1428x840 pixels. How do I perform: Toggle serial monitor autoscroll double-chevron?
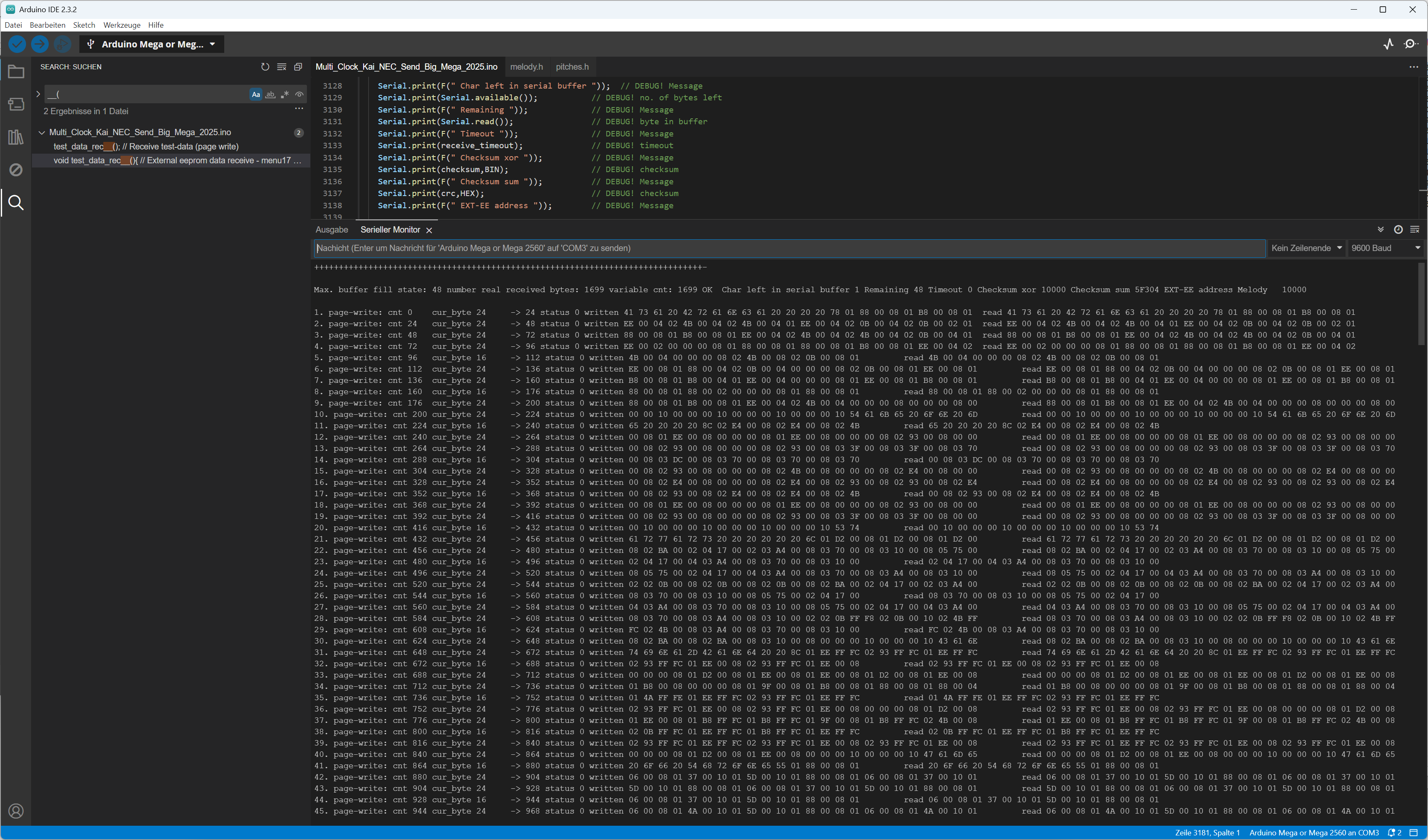coord(1381,229)
